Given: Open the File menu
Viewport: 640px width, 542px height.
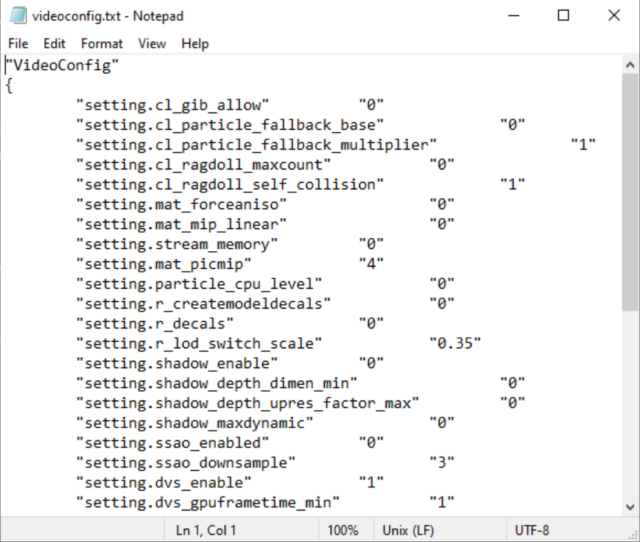Looking at the screenshot, I should coord(18,44).
